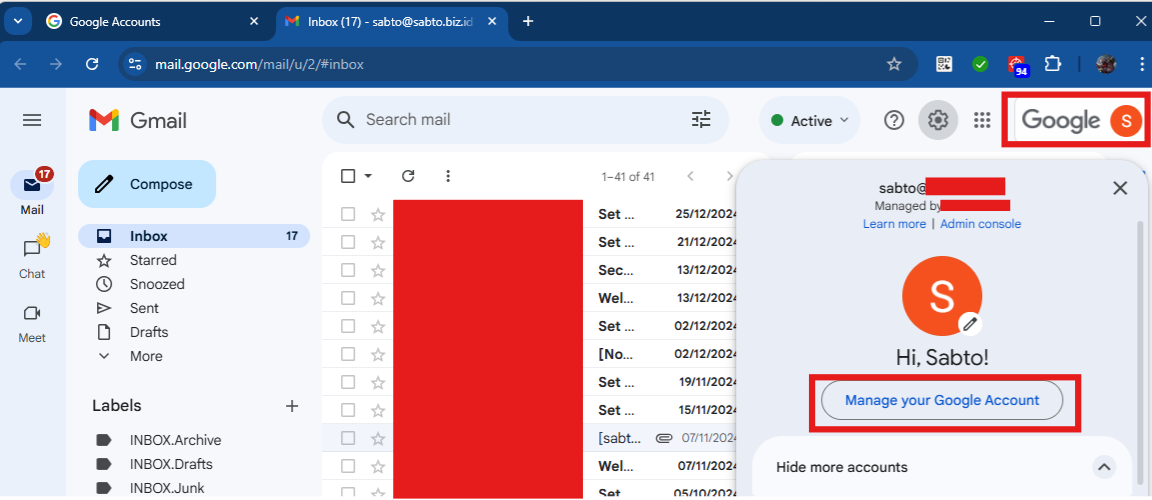Image resolution: width=1152 pixels, height=500 pixels.
Task: Open the red extension with 94 badge
Action: pos(1017,65)
